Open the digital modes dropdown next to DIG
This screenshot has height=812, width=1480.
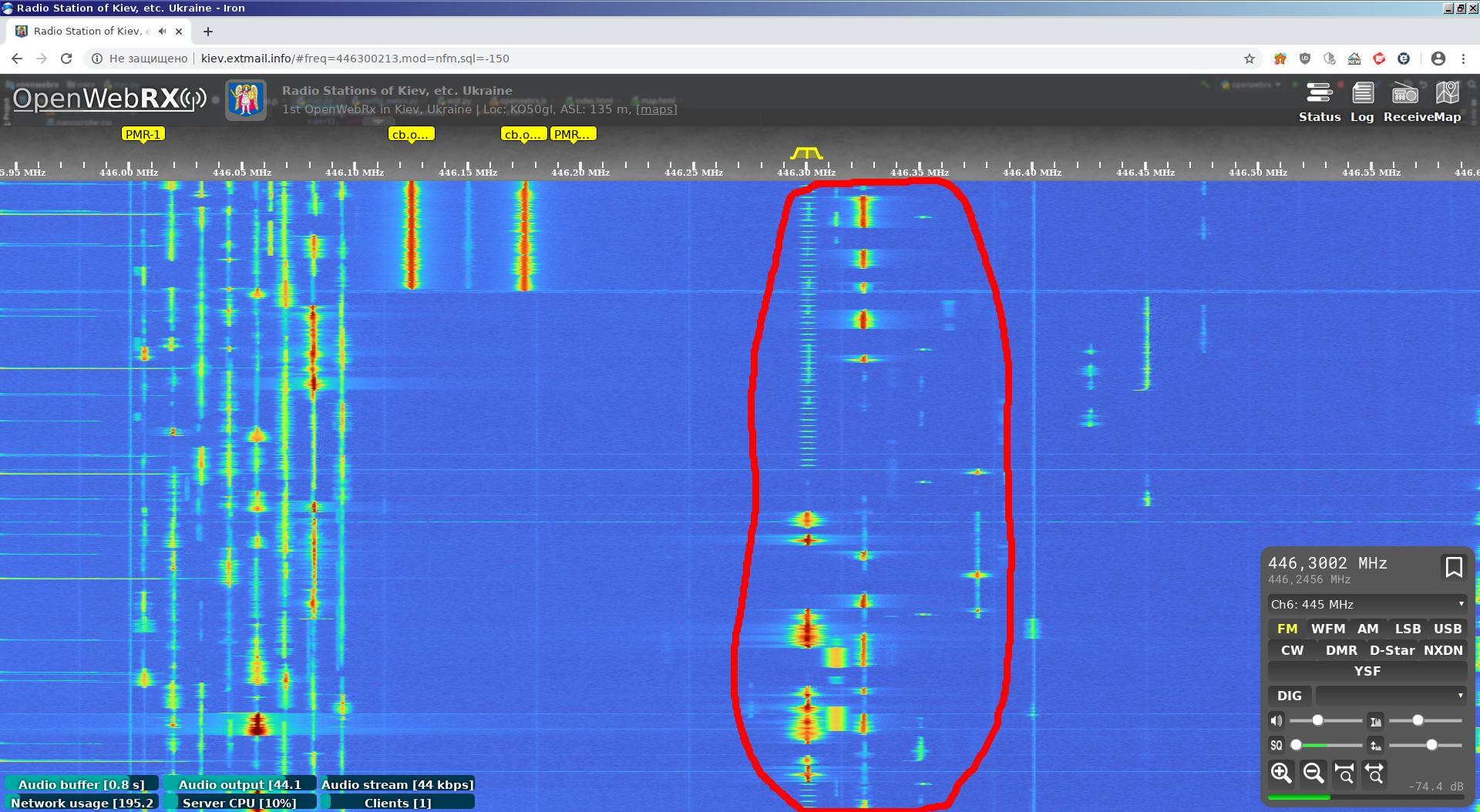(x=1391, y=696)
